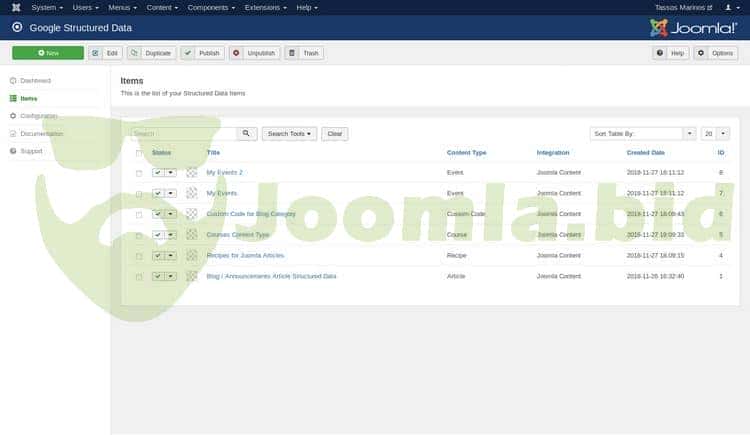Open status dropdown arrow for My Events
Viewport: 750px width, 435px height.
[x=171, y=193]
